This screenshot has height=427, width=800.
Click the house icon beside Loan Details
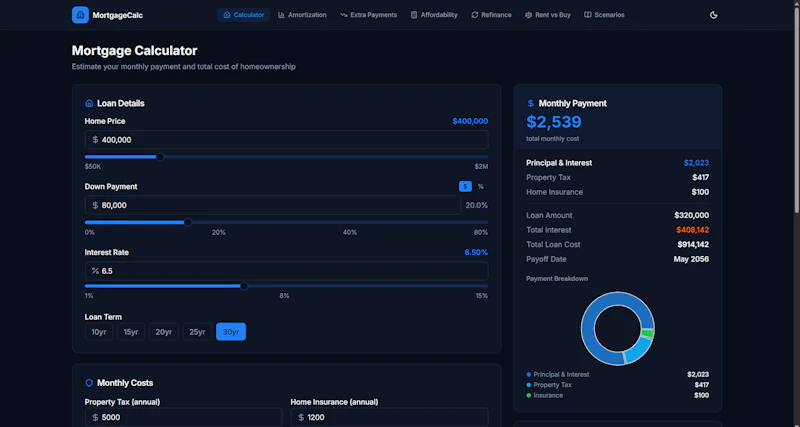89,104
